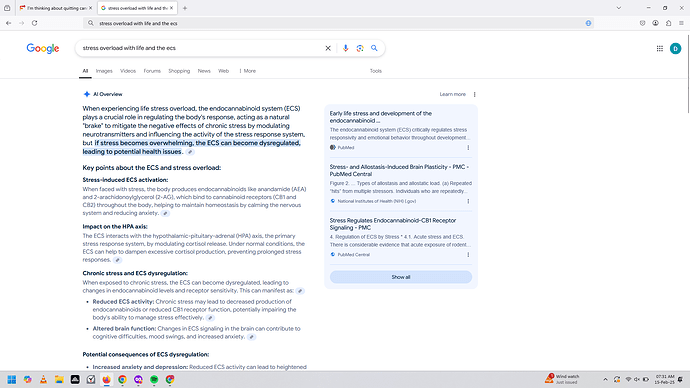
Task: Select the All results tab
Action: coord(85,71)
